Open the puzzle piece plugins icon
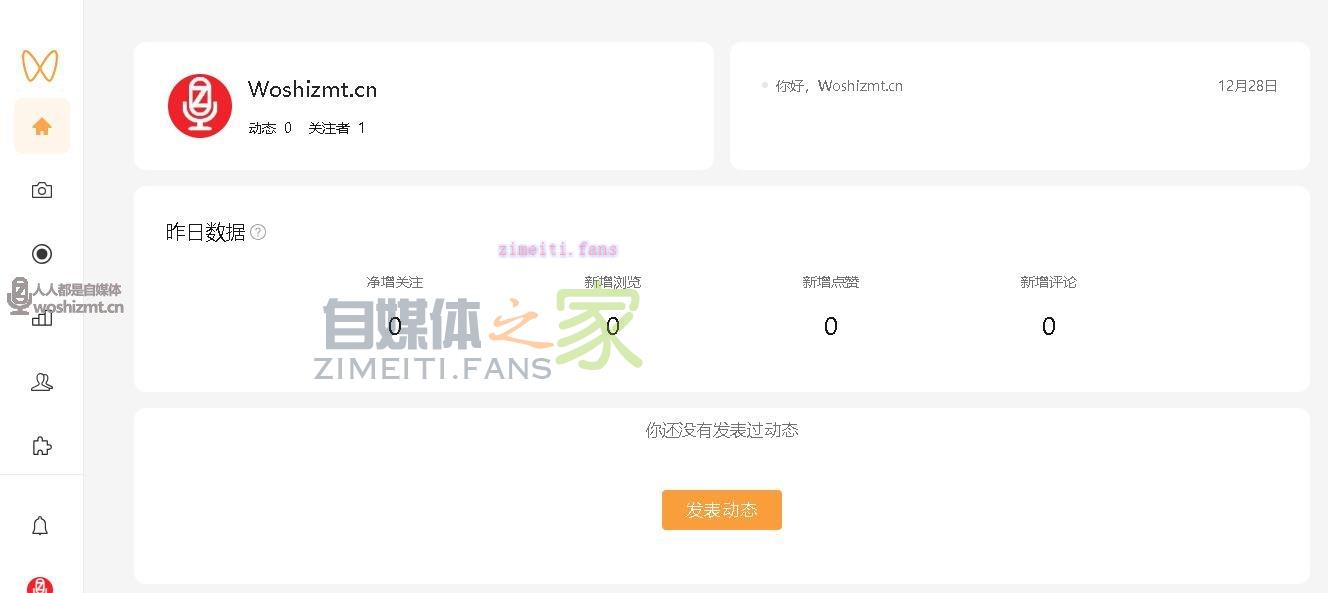 (42, 446)
